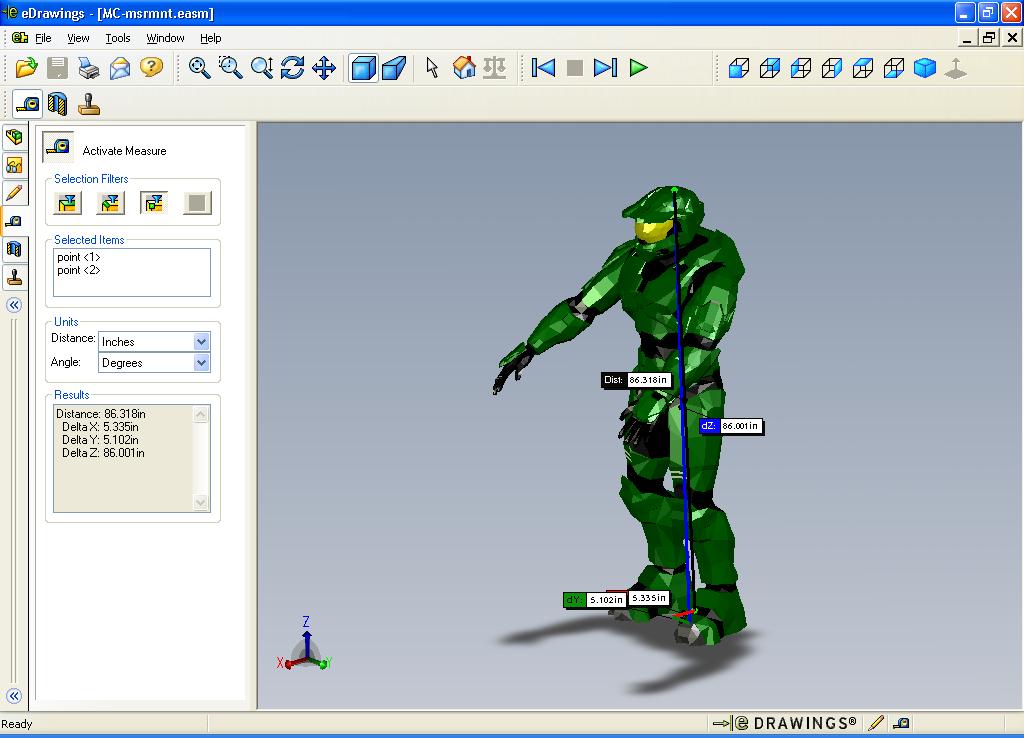The height and width of the screenshot is (738, 1024).
Task: Click the Home view icon
Action: 463,68
